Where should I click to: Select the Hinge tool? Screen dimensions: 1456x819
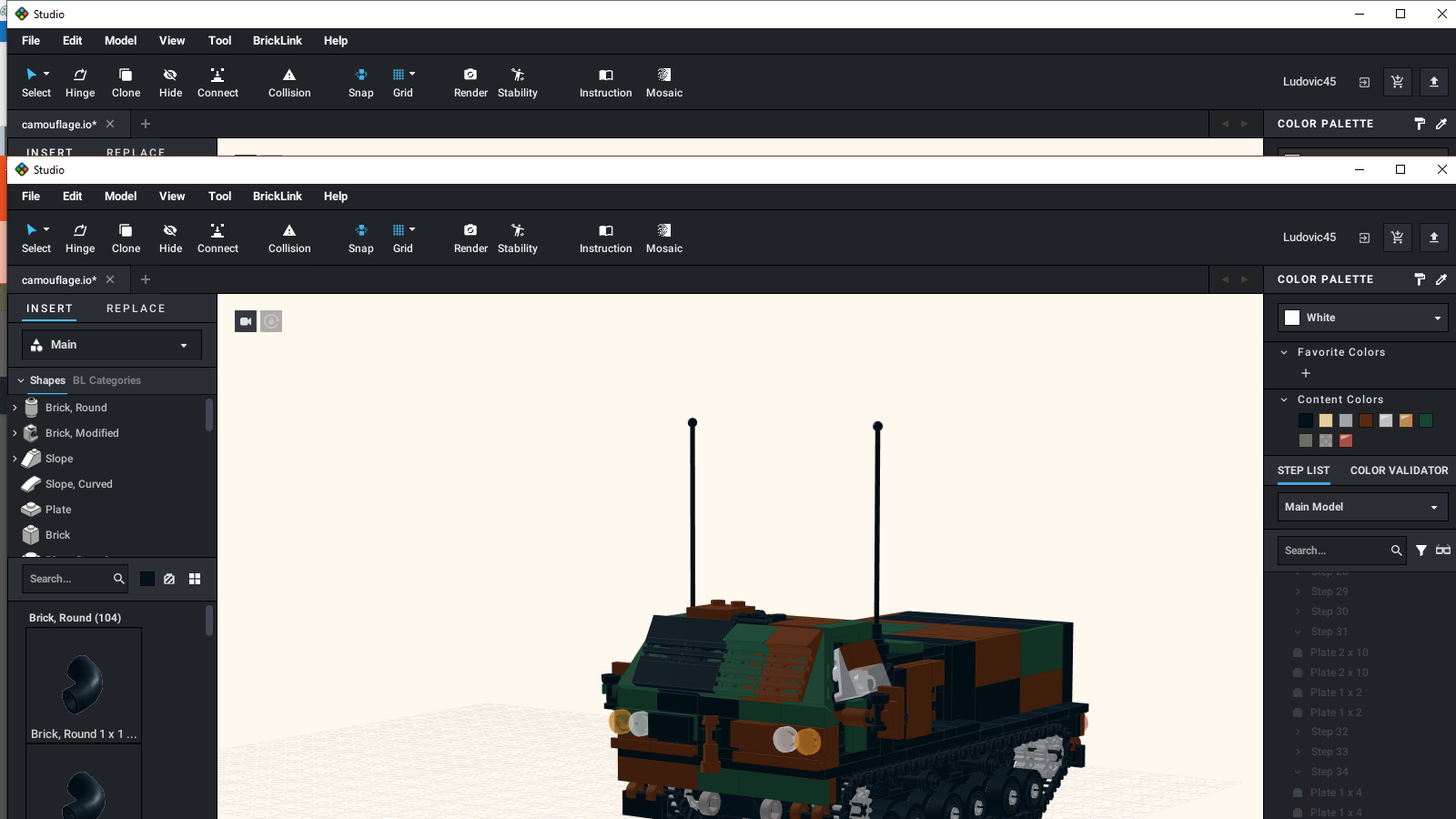(x=80, y=238)
